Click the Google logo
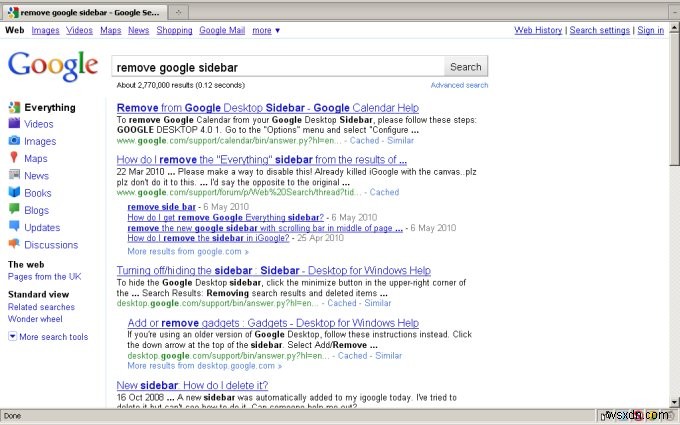Screen dimensions: 680x425 tap(53, 66)
